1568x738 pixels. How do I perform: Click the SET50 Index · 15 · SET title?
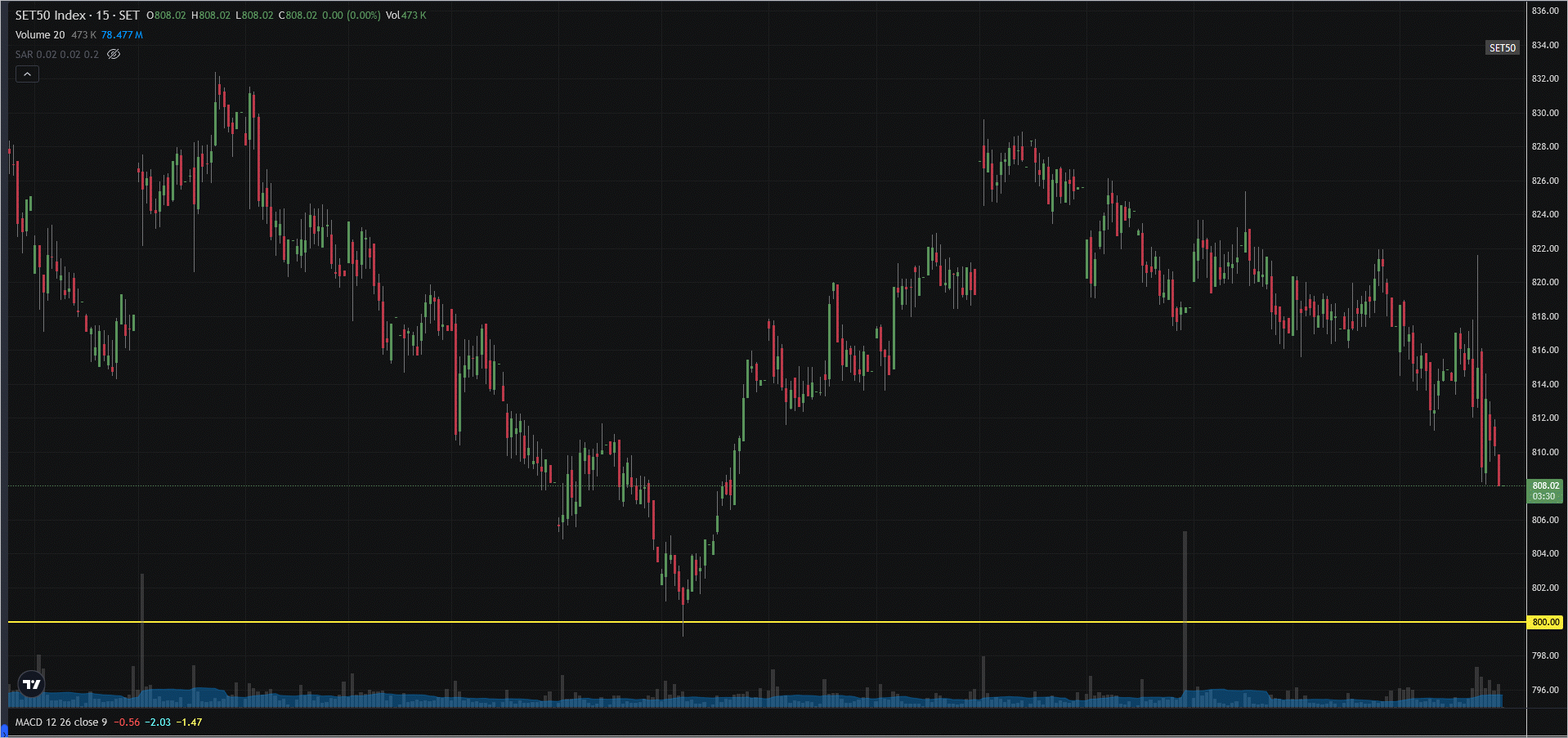point(78,16)
